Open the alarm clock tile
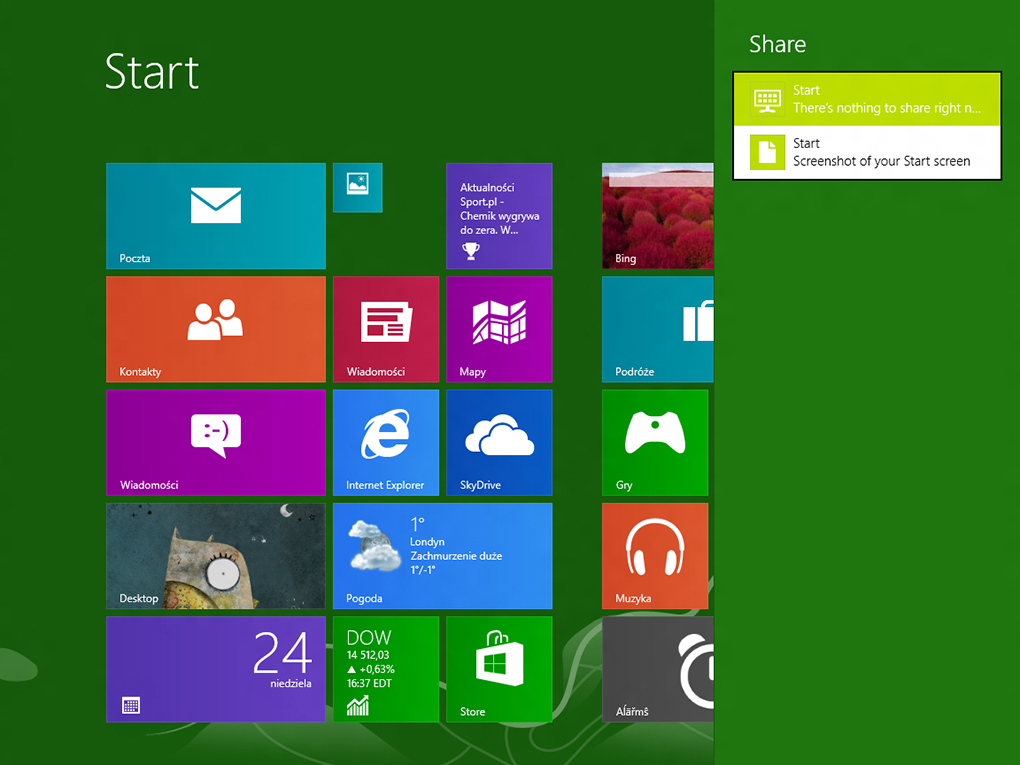The height and width of the screenshot is (765, 1020). (x=657, y=669)
